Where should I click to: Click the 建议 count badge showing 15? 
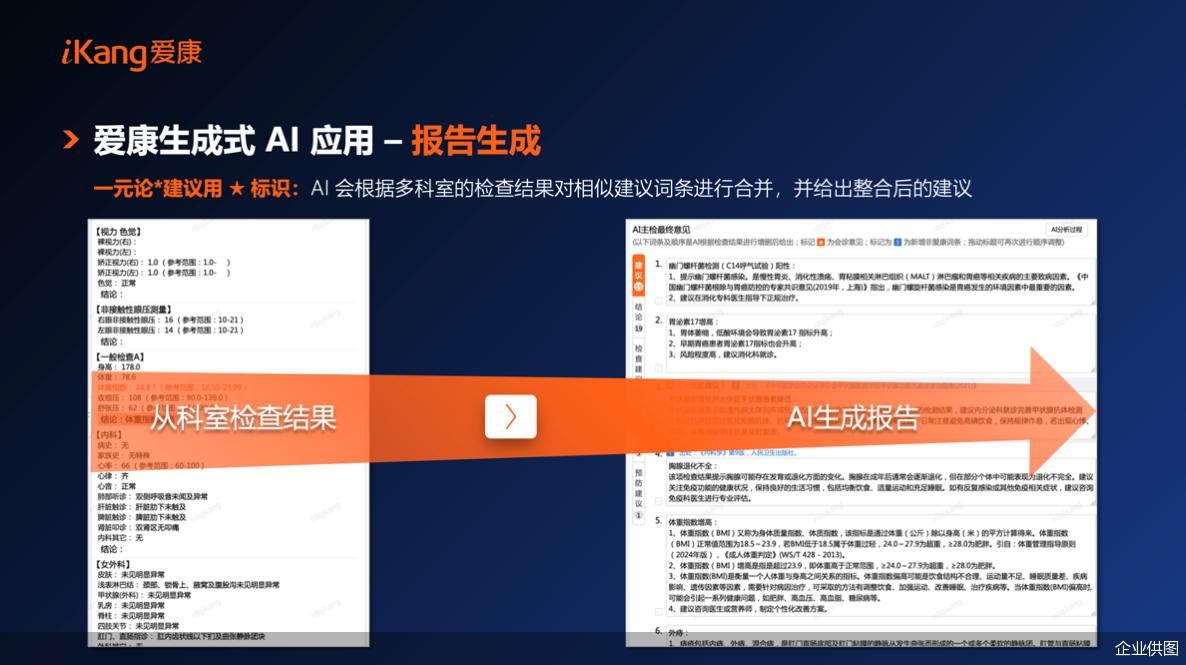click(x=638, y=287)
